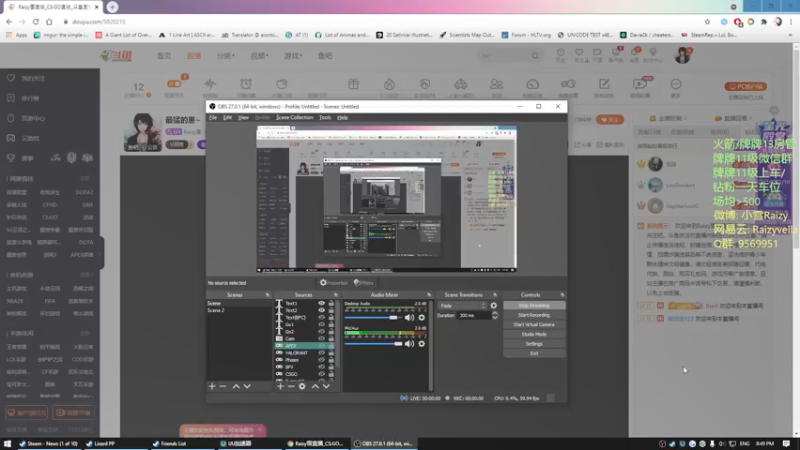Switch to Steam News in the taskbar
The image size is (800, 450).
click(x=48, y=443)
